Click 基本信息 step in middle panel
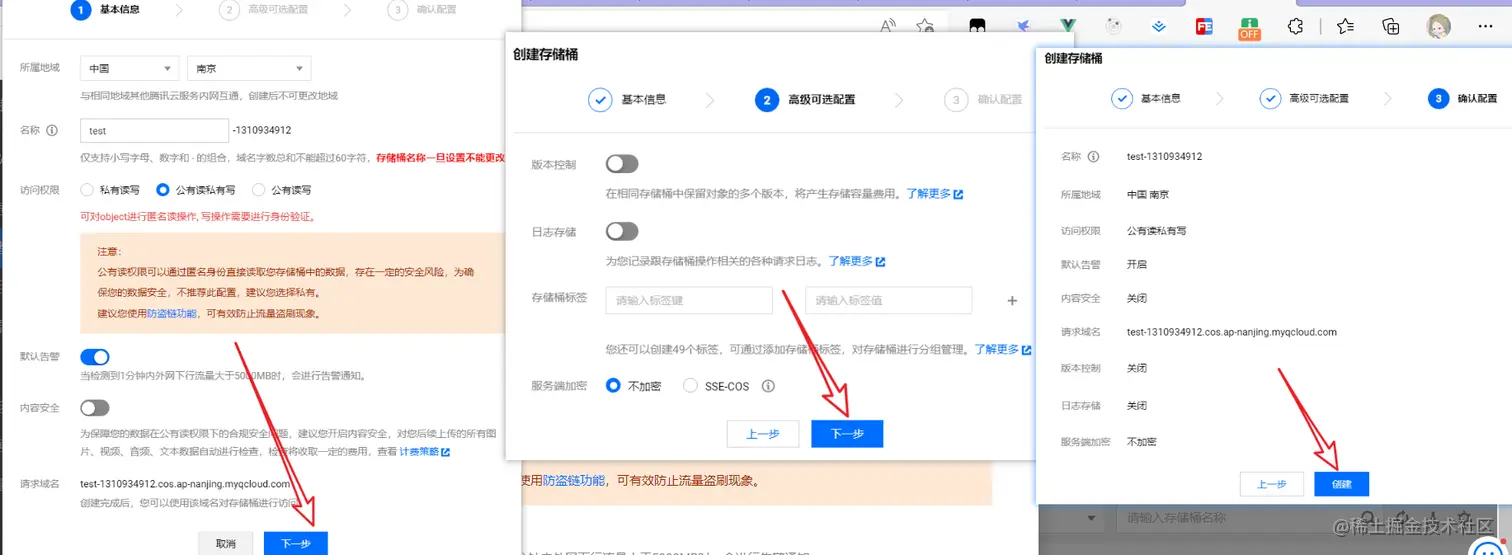This screenshot has width=1512, height=555. (x=627, y=100)
